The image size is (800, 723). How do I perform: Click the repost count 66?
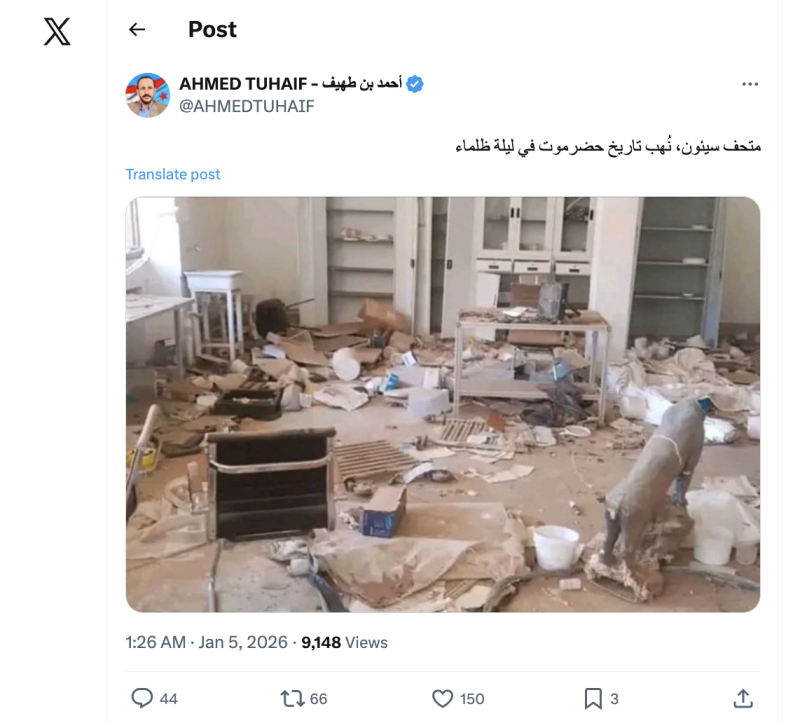pyautogui.click(x=318, y=699)
